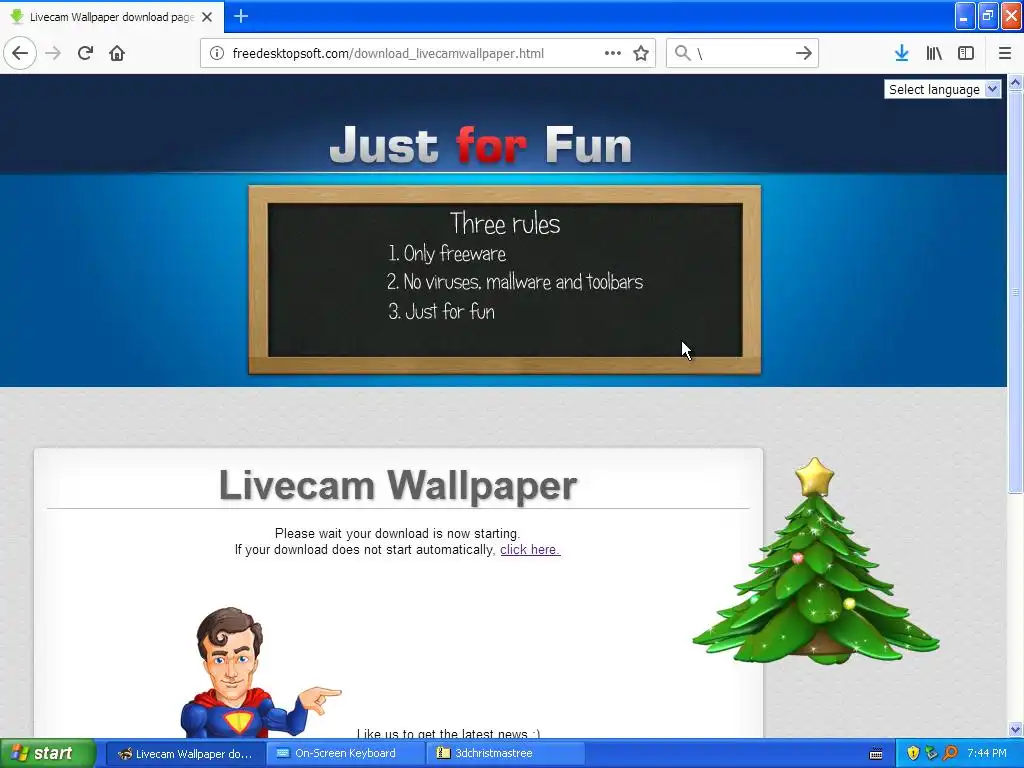
Task: Toggle the sidebar view icon
Action: (x=966, y=53)
